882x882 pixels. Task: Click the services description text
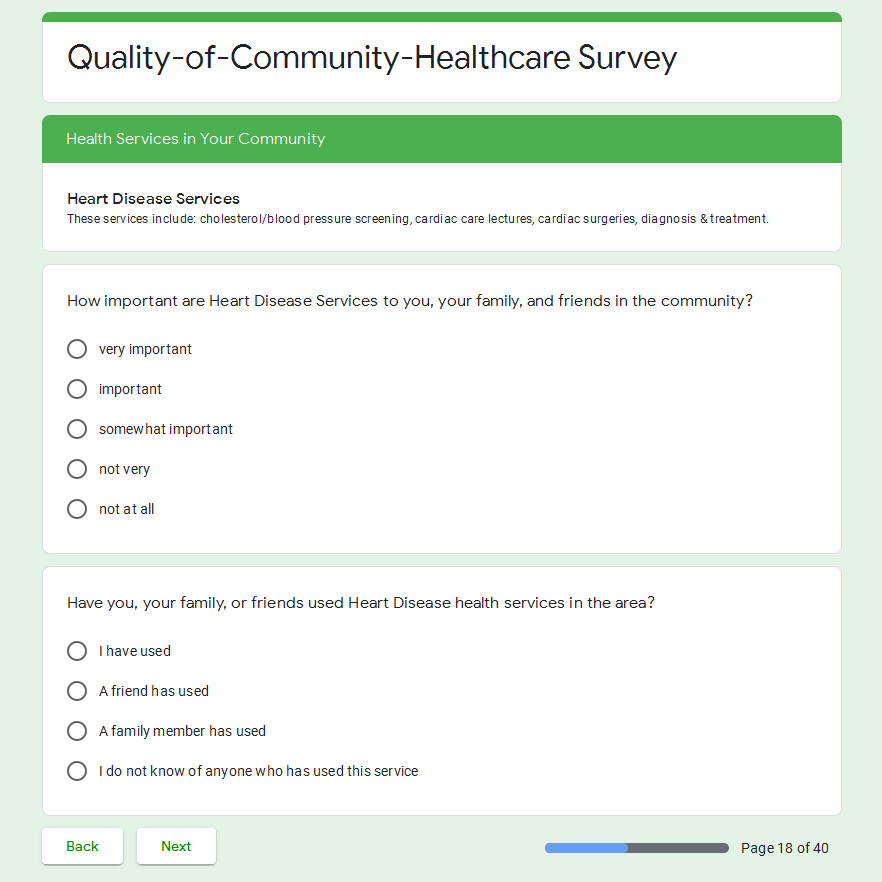tap(417, 219)
